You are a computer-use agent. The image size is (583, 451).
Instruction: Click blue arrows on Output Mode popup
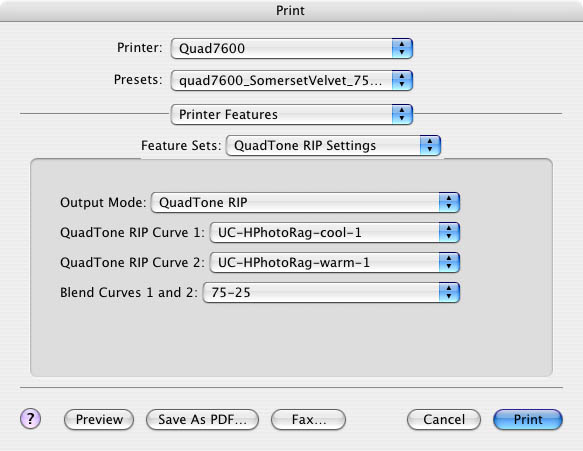tap(449, 203)
